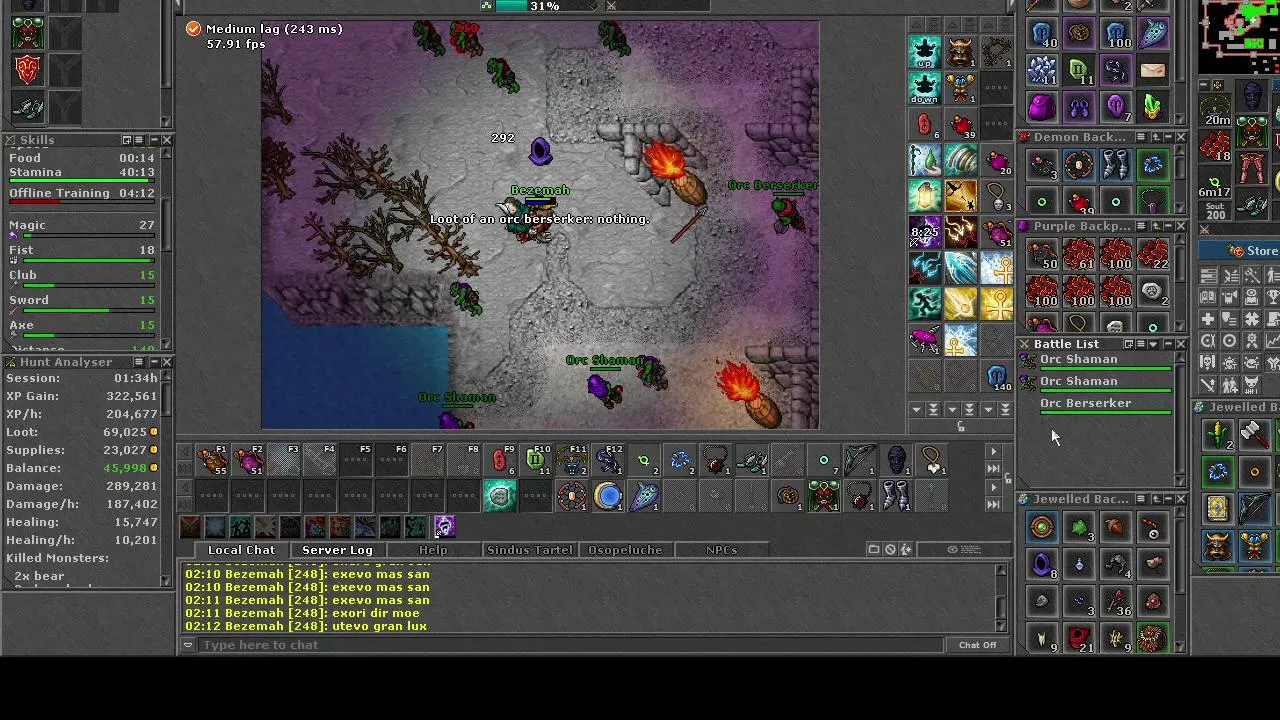Use the green rune on F10
Image resolution: width=1280 pixels, height=720 pixels.
point(536,460)
